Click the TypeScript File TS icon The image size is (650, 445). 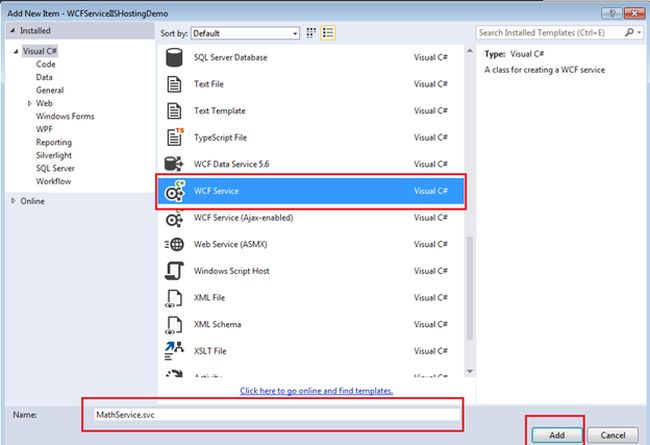click(175, 137)
